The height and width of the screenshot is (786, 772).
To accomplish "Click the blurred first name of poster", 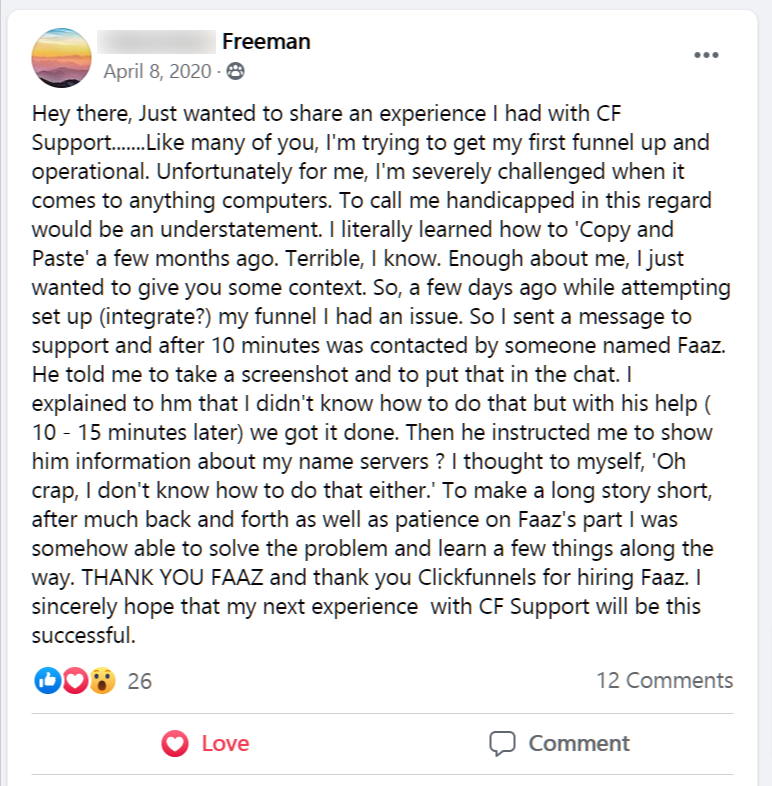I will coord(157,41).
